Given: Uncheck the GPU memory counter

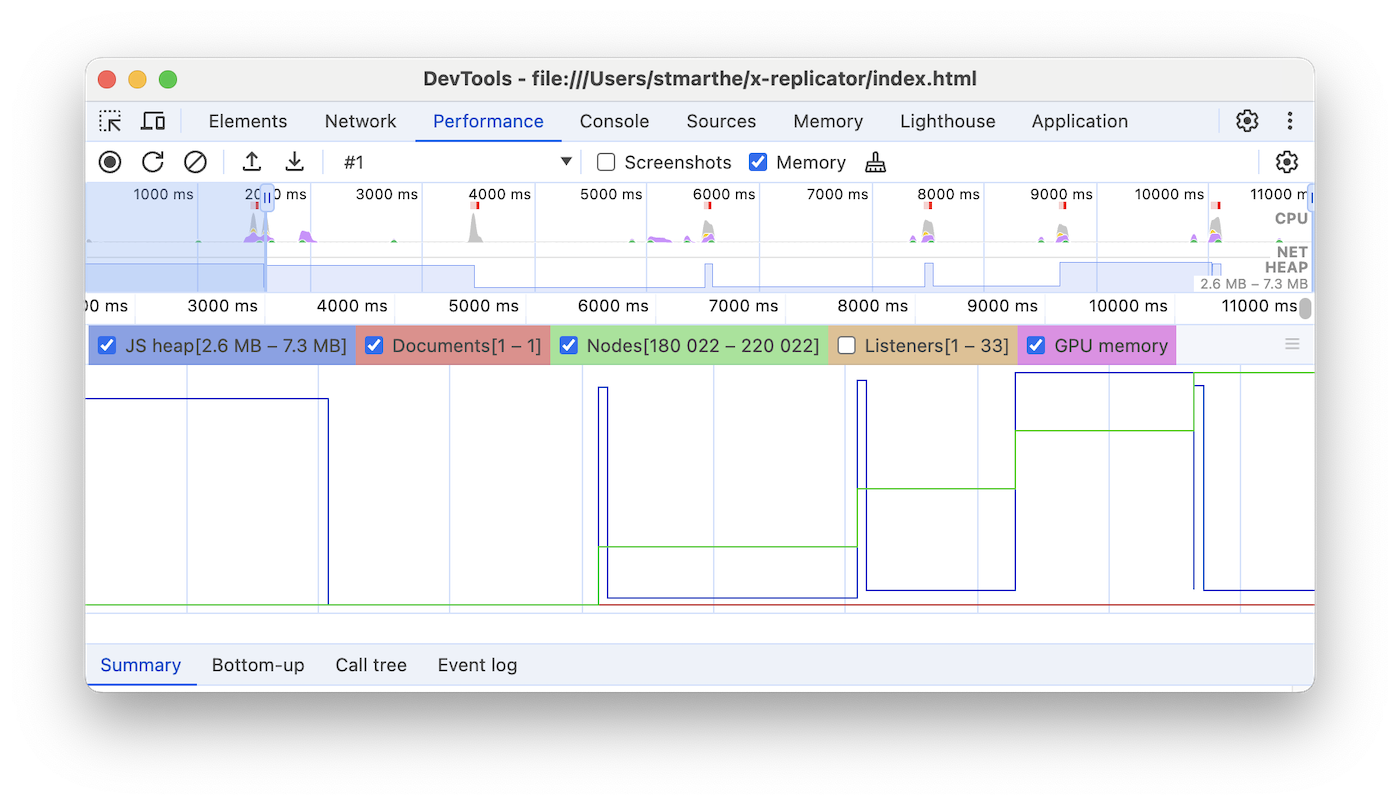Looking at the screenshot, I should pyautogui.click(x=1036, y=345).
